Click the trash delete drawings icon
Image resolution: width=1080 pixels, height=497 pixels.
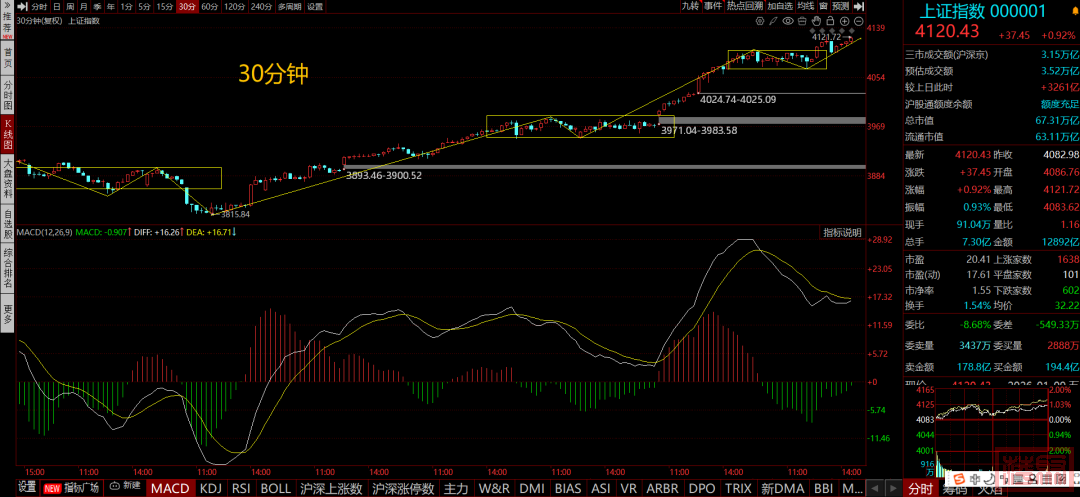click(803, 20)
